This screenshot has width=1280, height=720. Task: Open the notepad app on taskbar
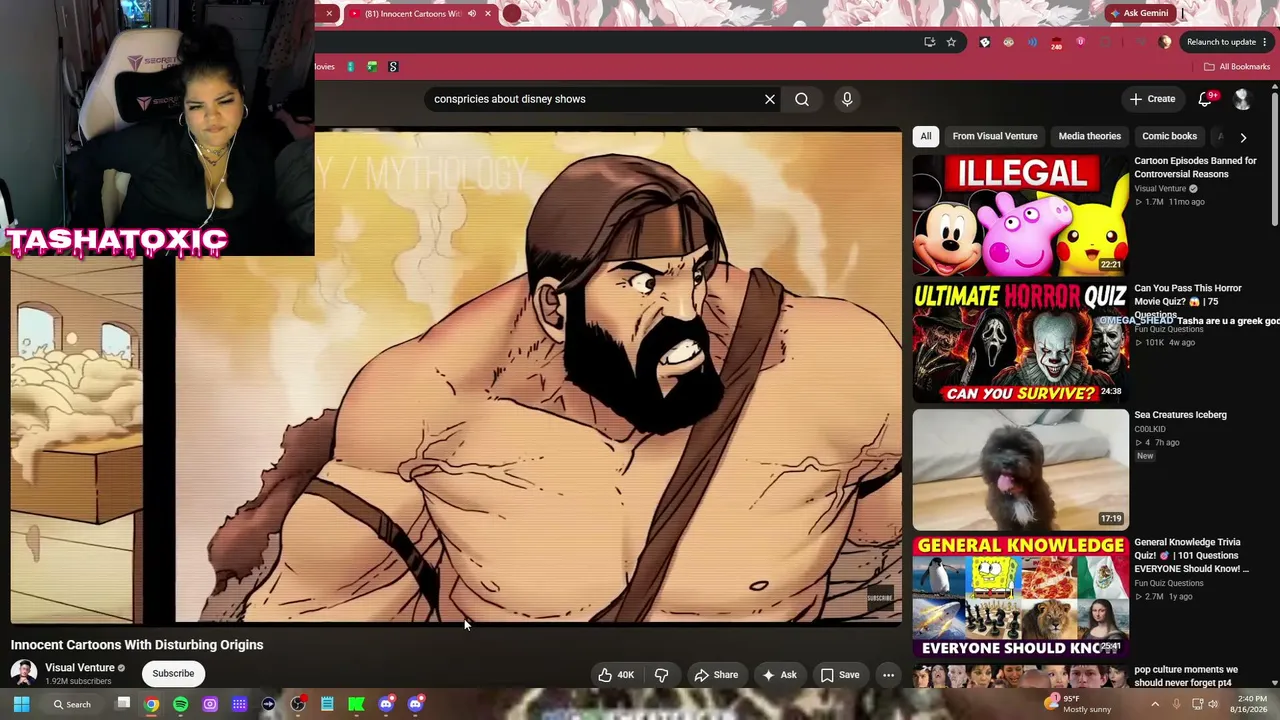coord(327,704)
